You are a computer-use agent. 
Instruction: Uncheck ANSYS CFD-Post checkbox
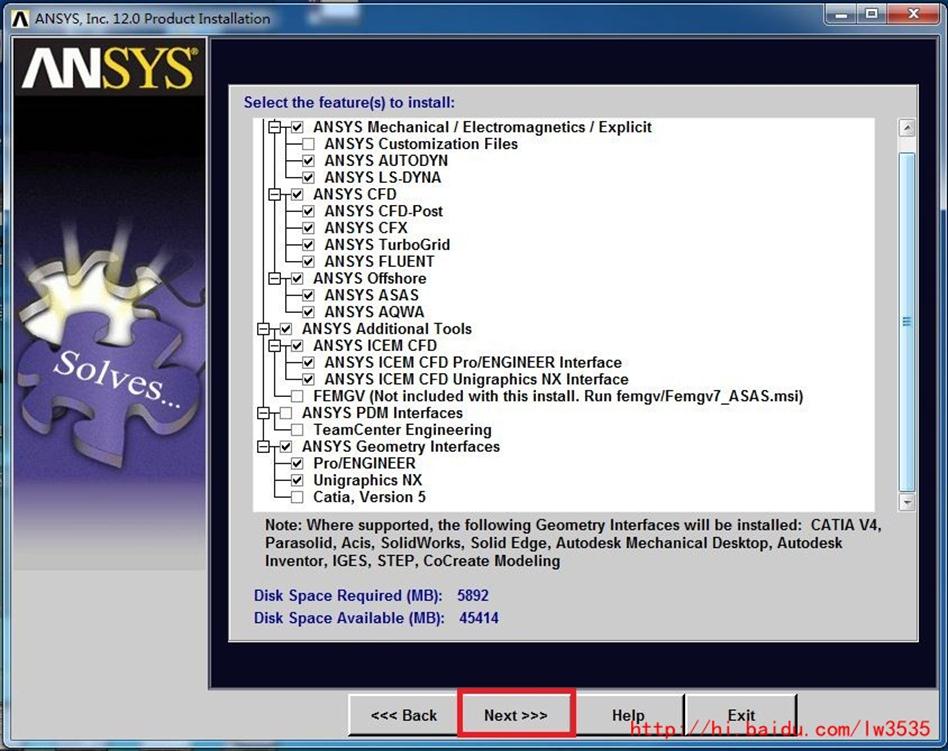point(308,211)
